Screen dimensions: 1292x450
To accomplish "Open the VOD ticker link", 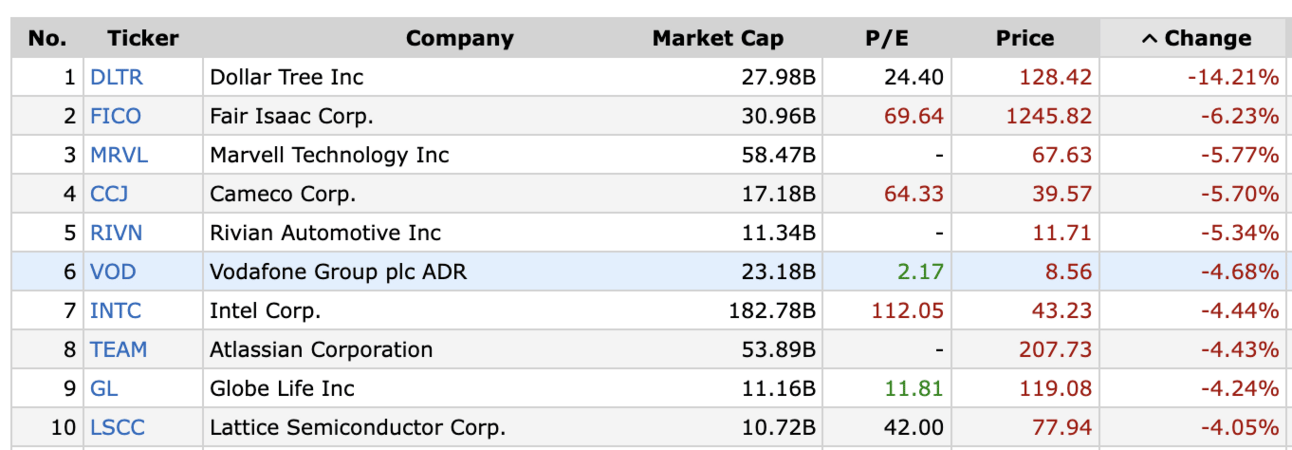I will 112,272.
